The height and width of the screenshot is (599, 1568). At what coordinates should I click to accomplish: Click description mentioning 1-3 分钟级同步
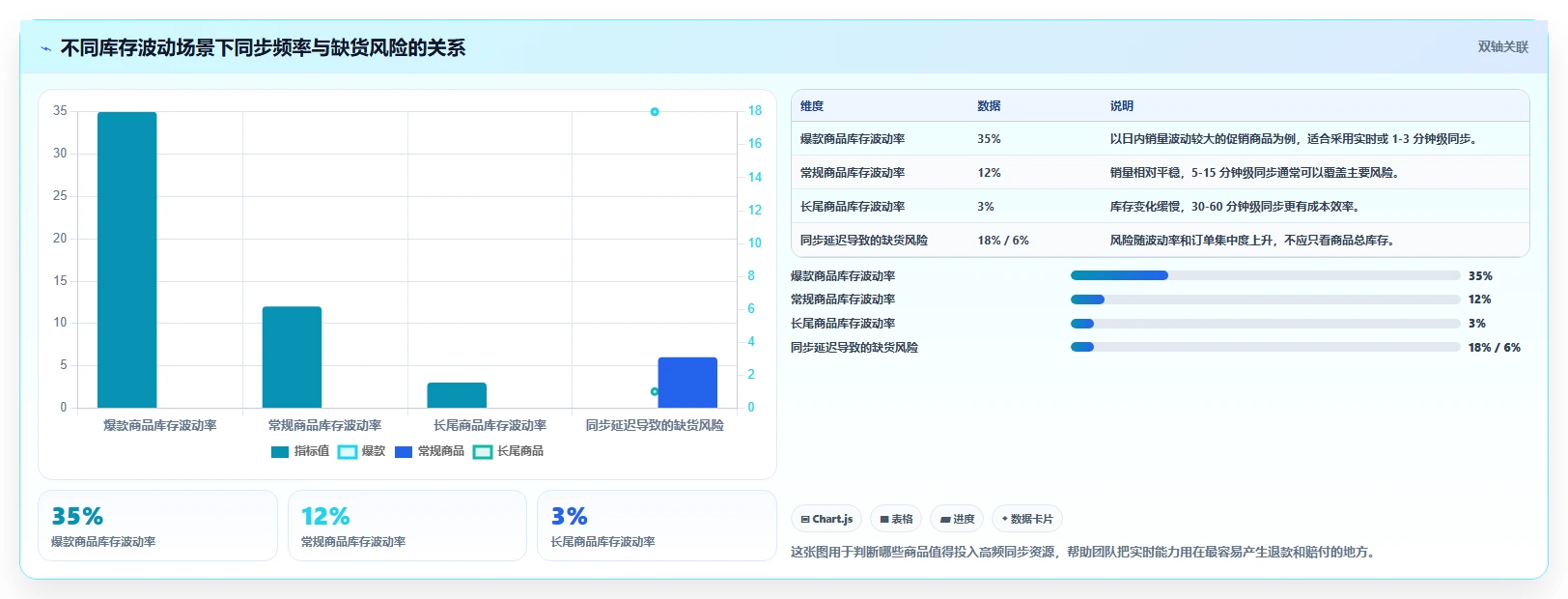[1293, 139]
